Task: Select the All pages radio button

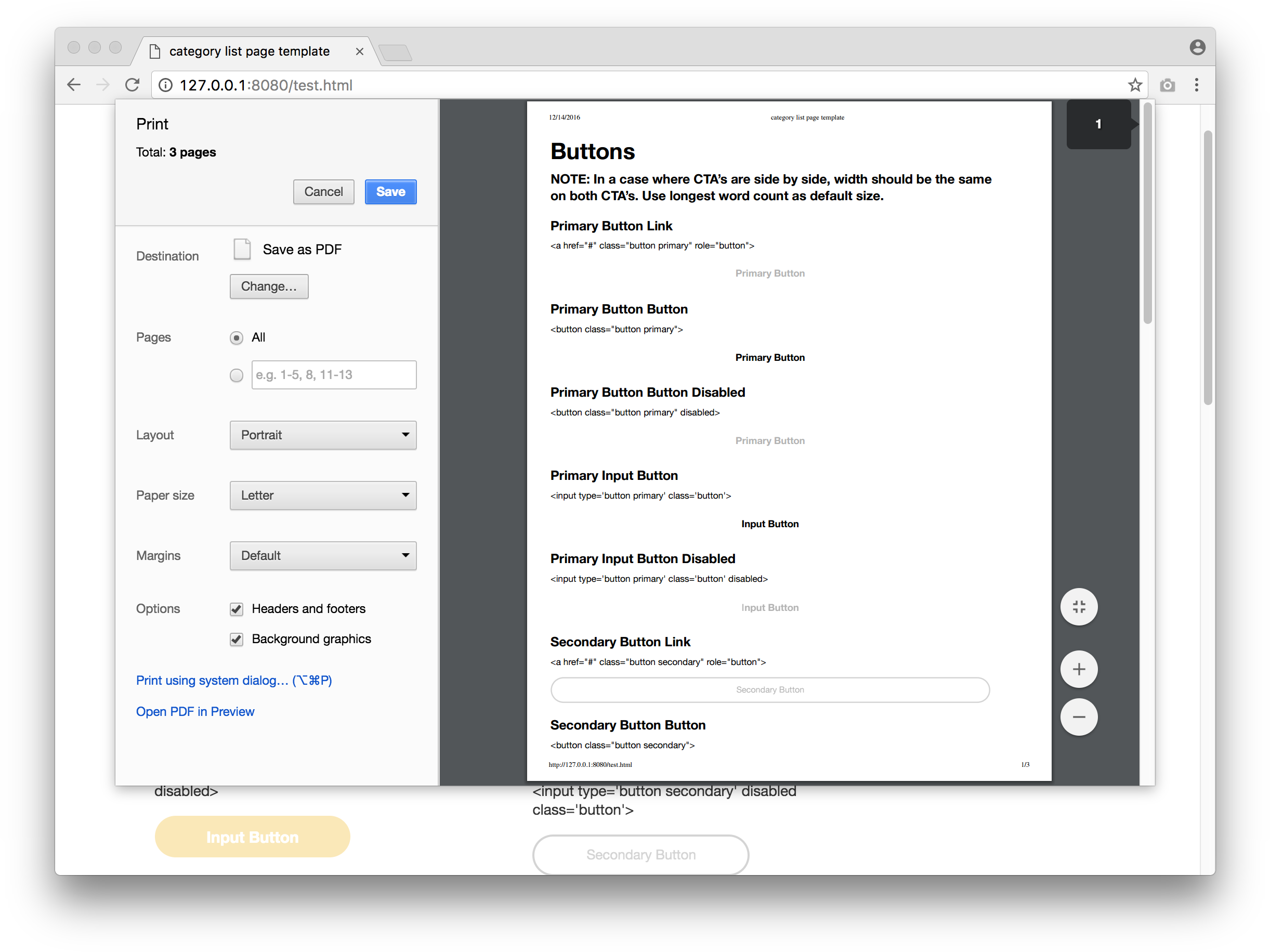Action: (x=236, y=337)
